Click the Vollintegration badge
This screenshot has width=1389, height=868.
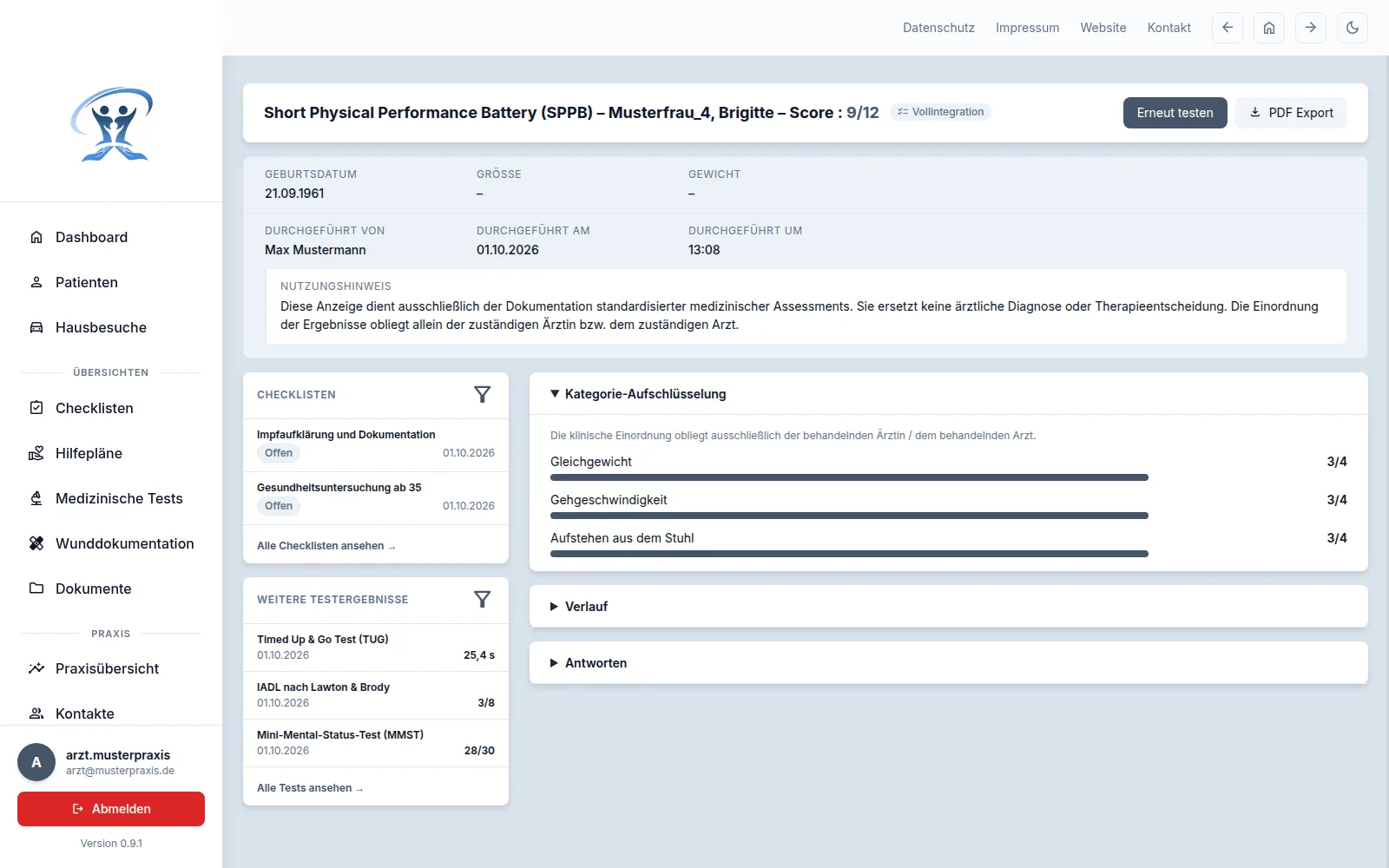940,112
